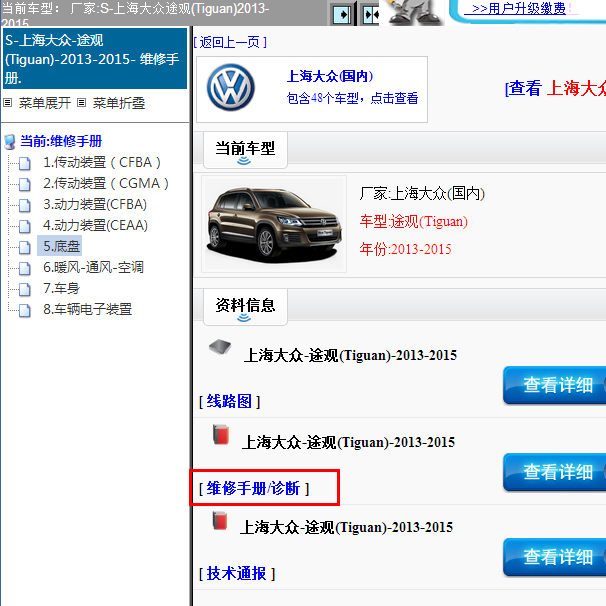Viewport: 606px width, 606px height.
Task: Open 3.动力装置(CFBA) tree item
Action: point(95,204)
